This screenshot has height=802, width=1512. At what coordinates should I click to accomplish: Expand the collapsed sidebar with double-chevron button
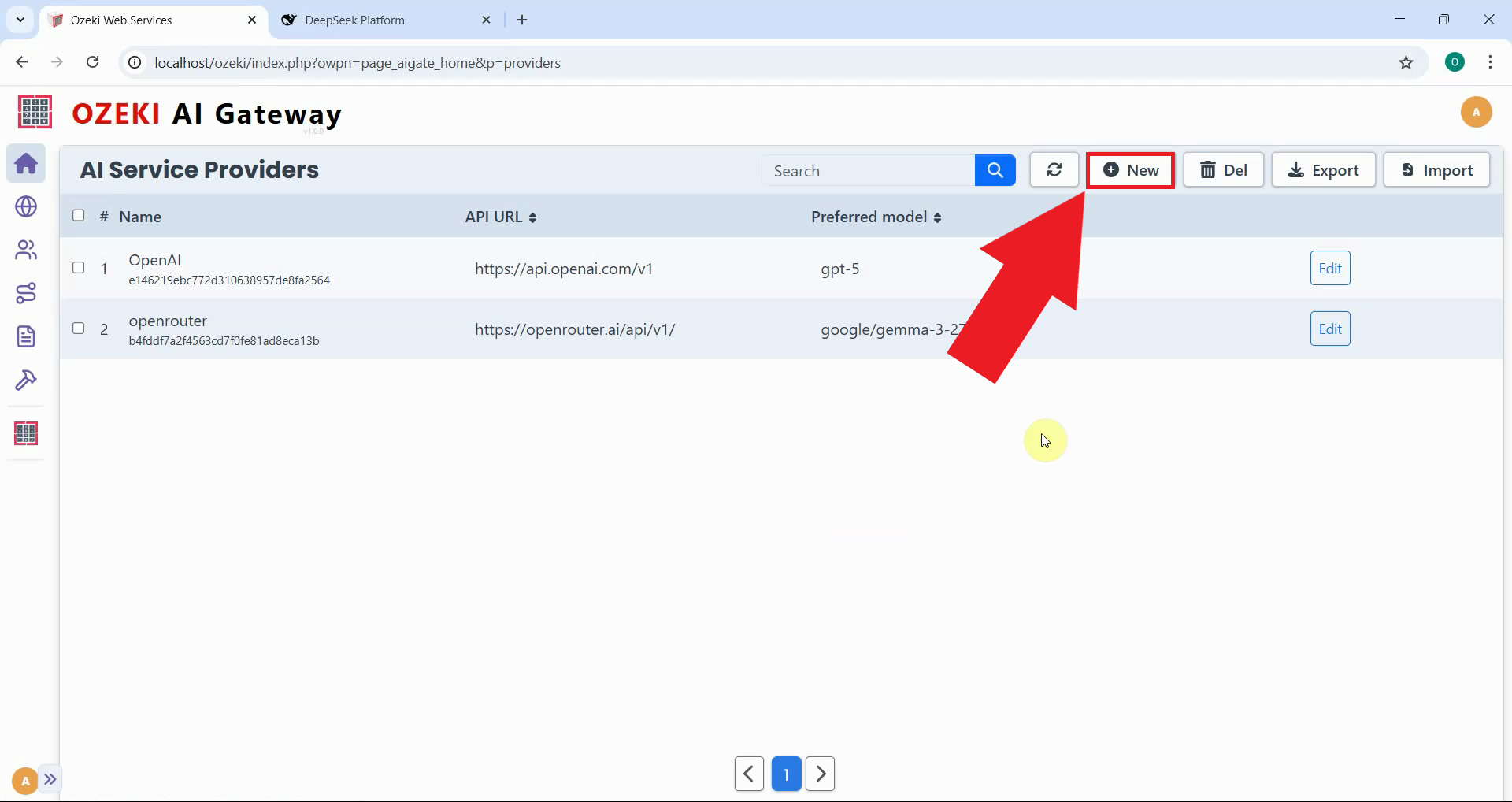(x=51, y=779)
